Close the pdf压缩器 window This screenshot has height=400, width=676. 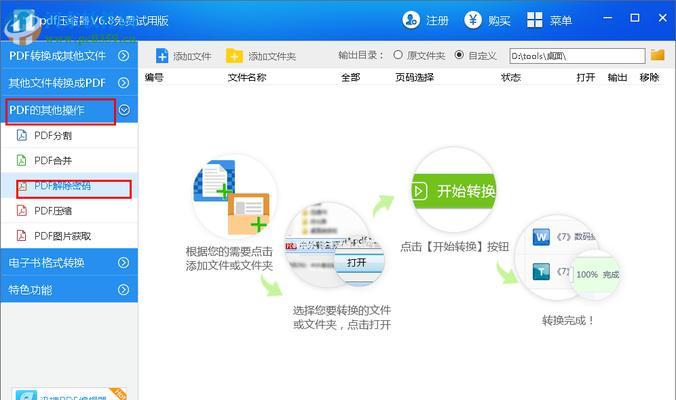(663, 18)
